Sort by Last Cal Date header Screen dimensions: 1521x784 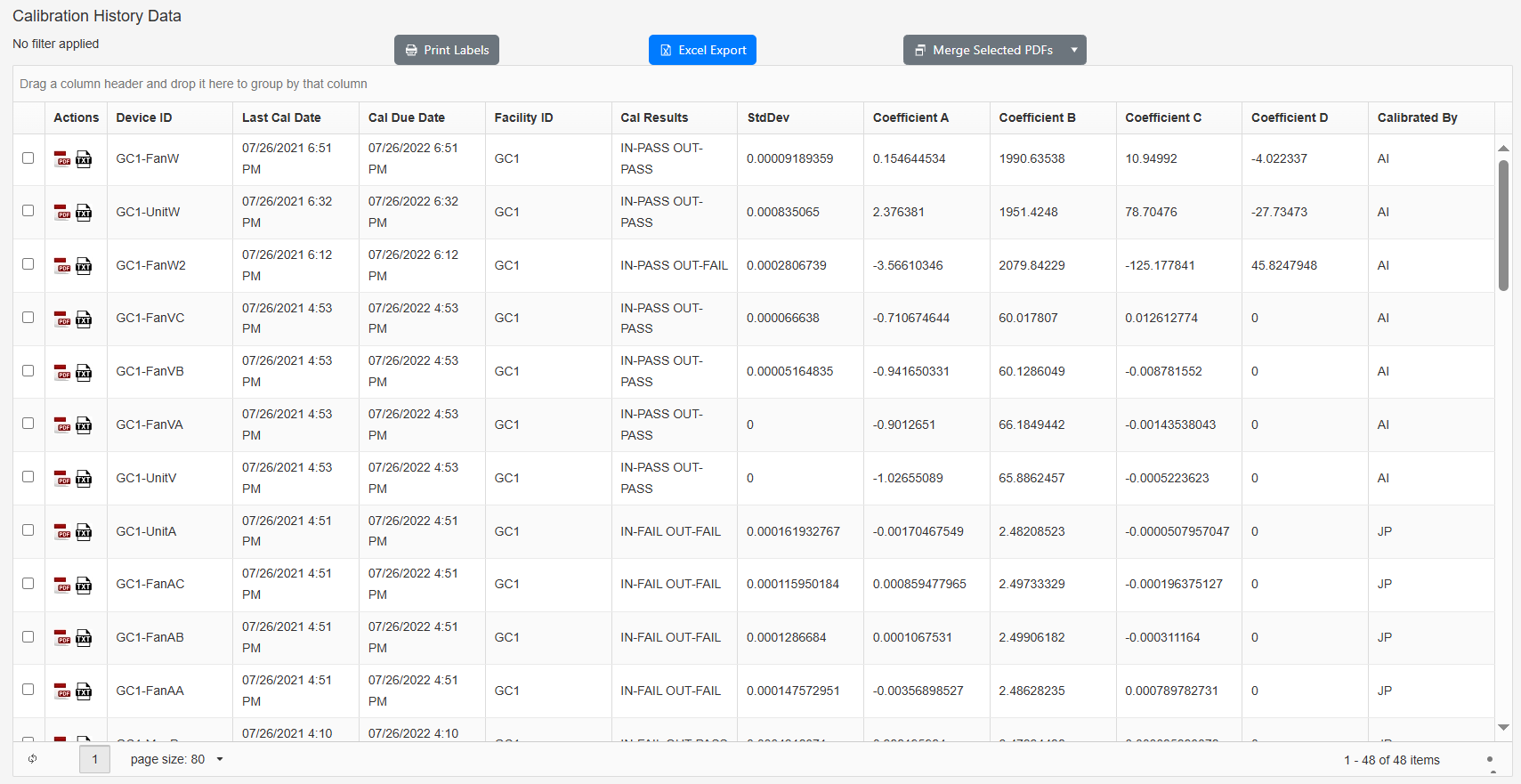click(281, 117)
